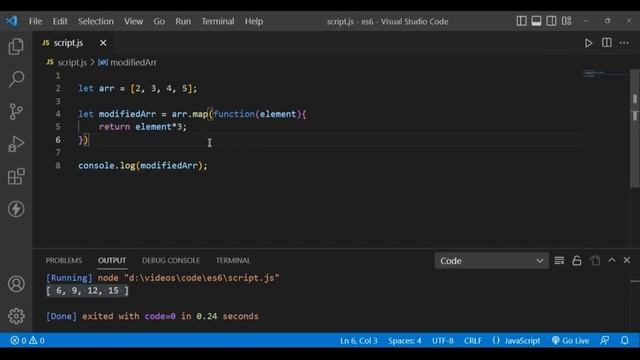640x360 pixels.
Task: Open the View menu
Action: point(133,21)
